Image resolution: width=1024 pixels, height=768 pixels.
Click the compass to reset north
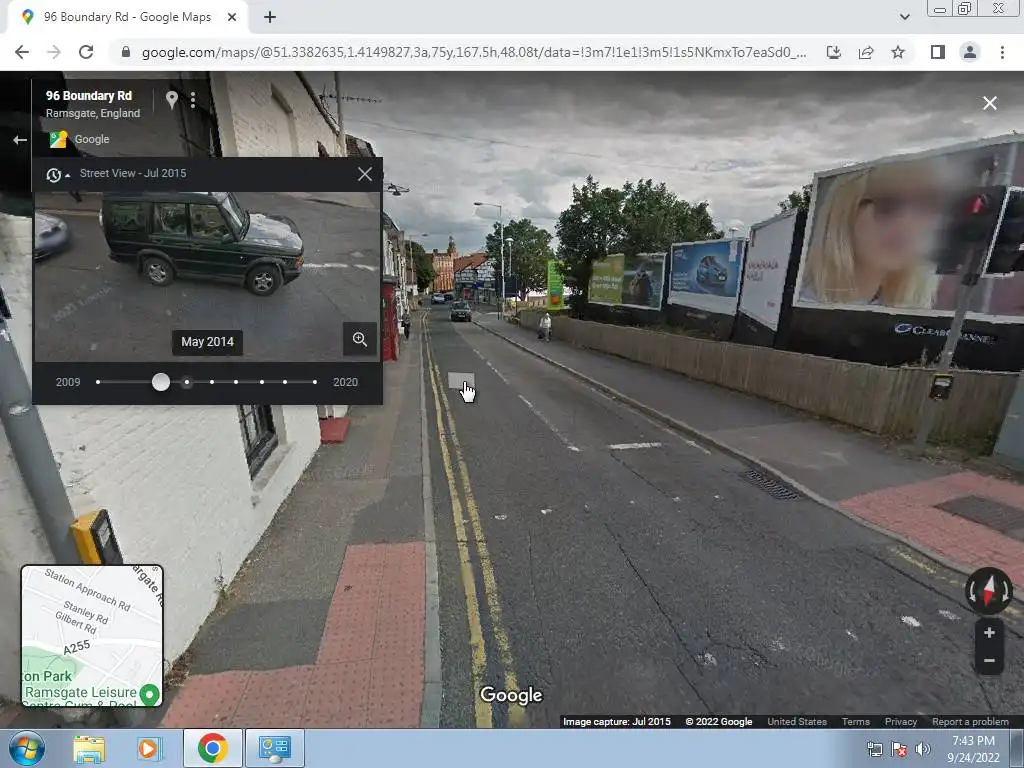click(x=989, y=591)
